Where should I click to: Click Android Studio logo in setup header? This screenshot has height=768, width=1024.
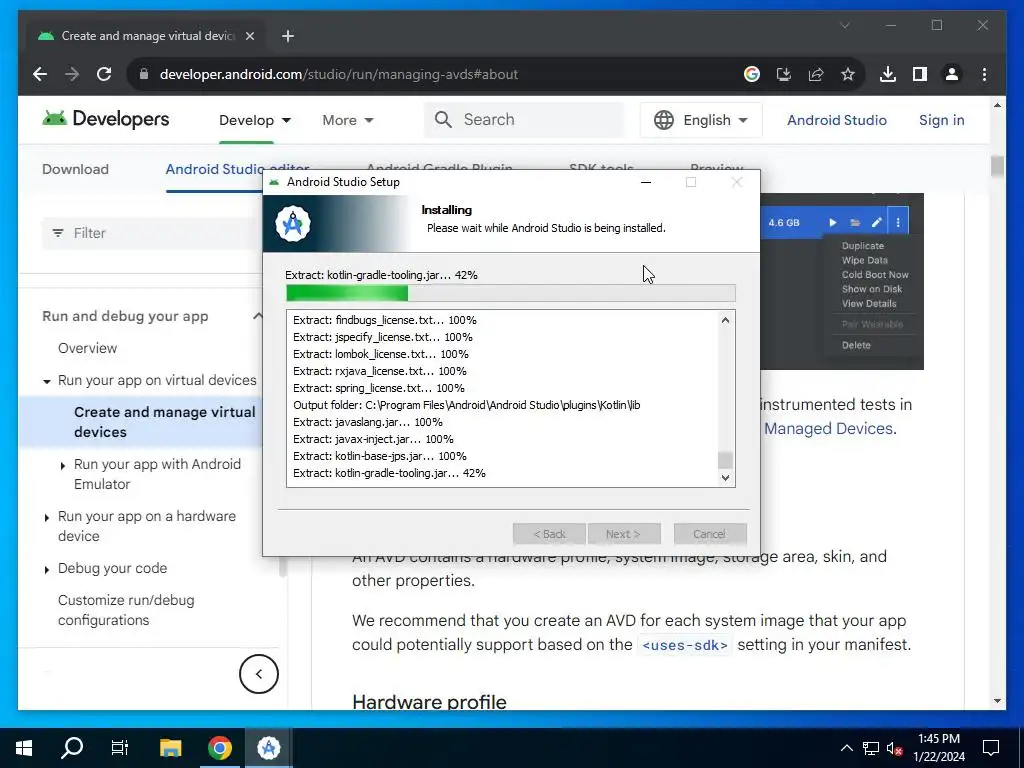(x=293, y=224)
